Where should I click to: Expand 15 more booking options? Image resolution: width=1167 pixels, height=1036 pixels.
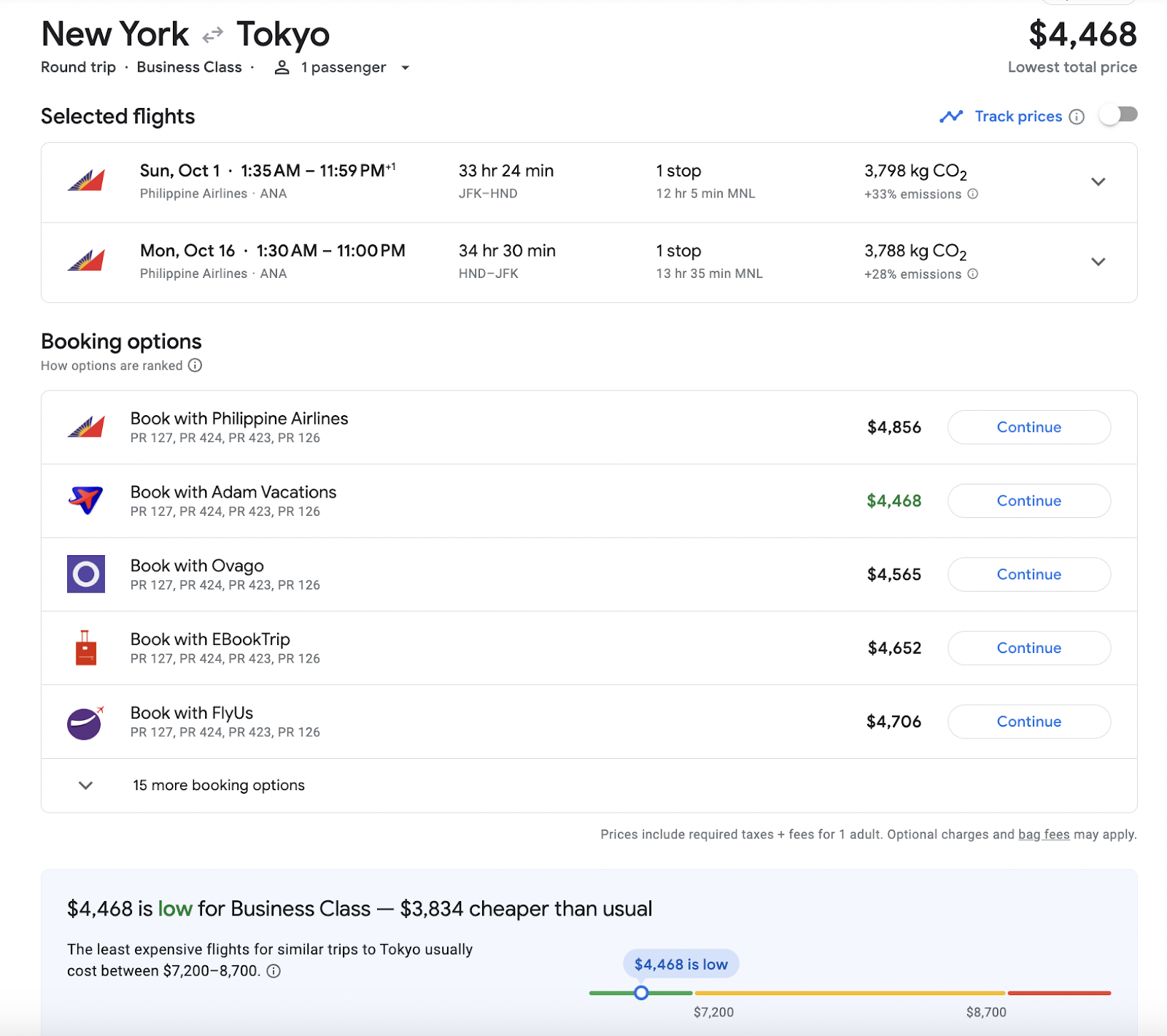point(589,786)
